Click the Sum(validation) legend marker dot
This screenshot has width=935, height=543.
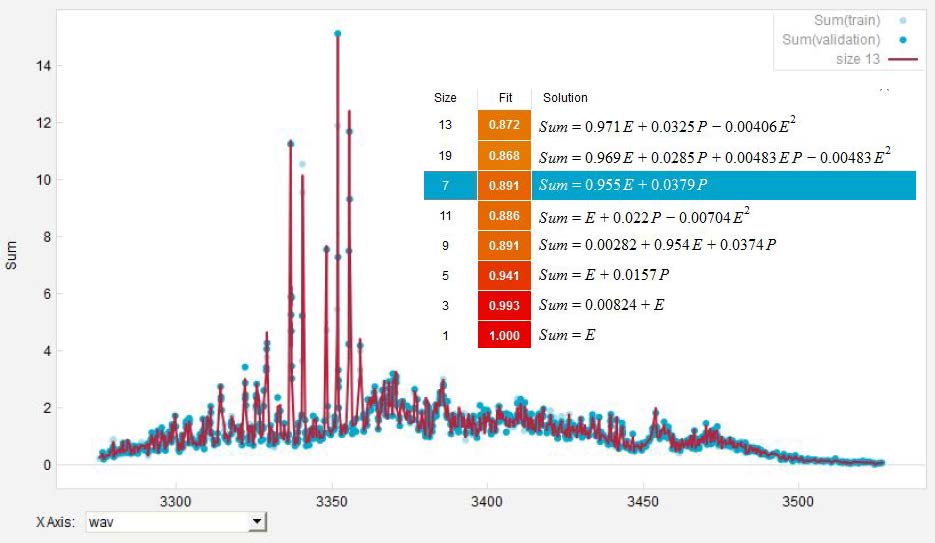click(x=903, y=40)
